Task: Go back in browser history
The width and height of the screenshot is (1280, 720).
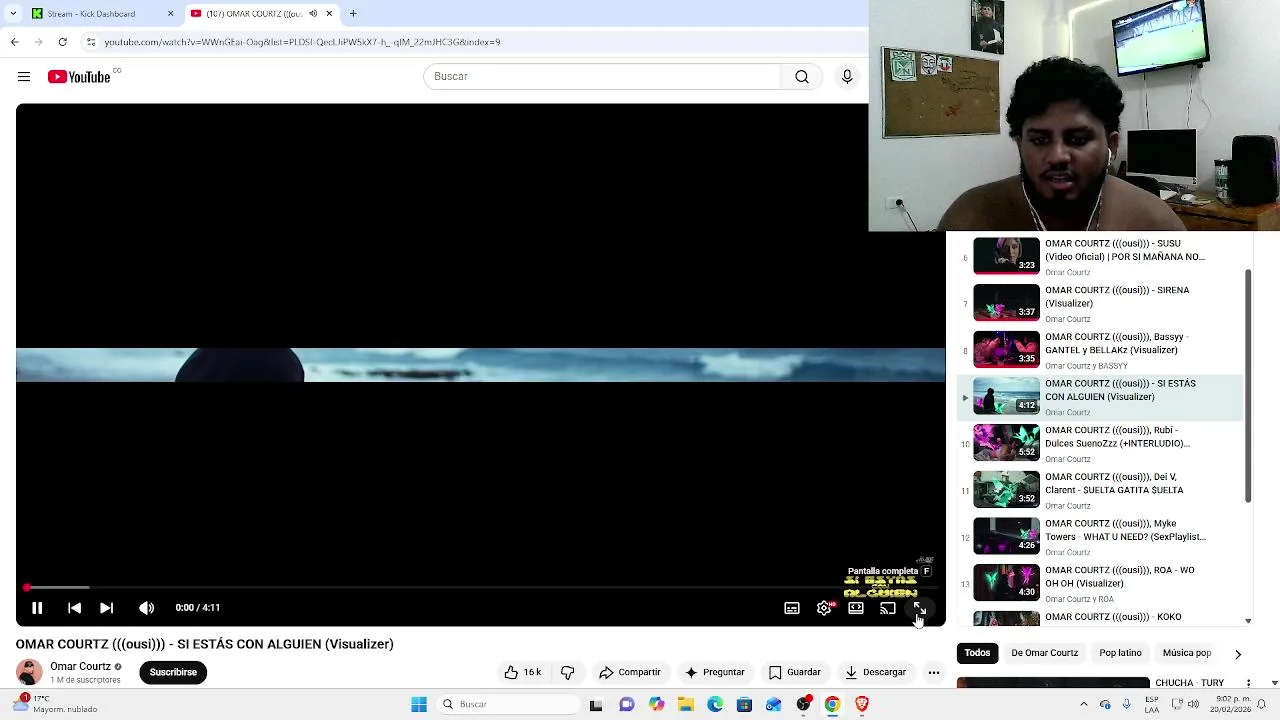Action: pyautogui.click(x=14, y=42)
